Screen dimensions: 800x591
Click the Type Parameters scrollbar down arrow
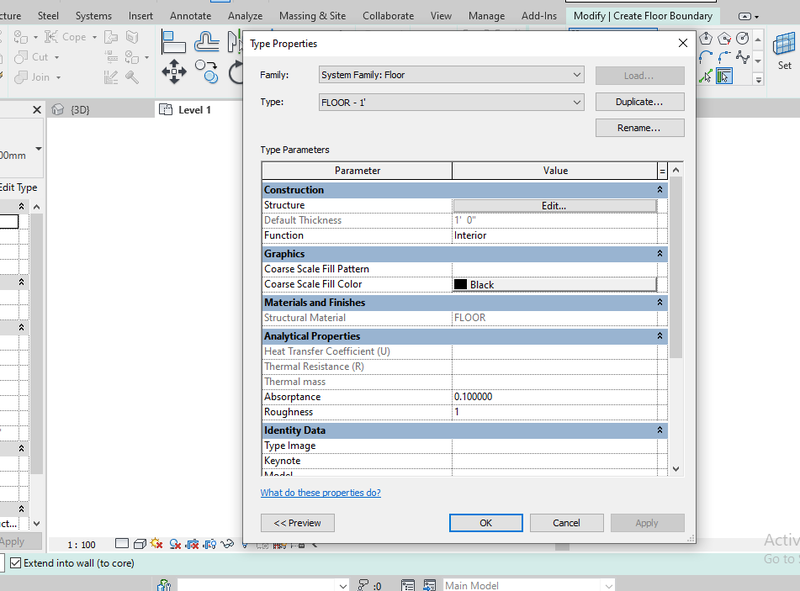coord(676,469)
